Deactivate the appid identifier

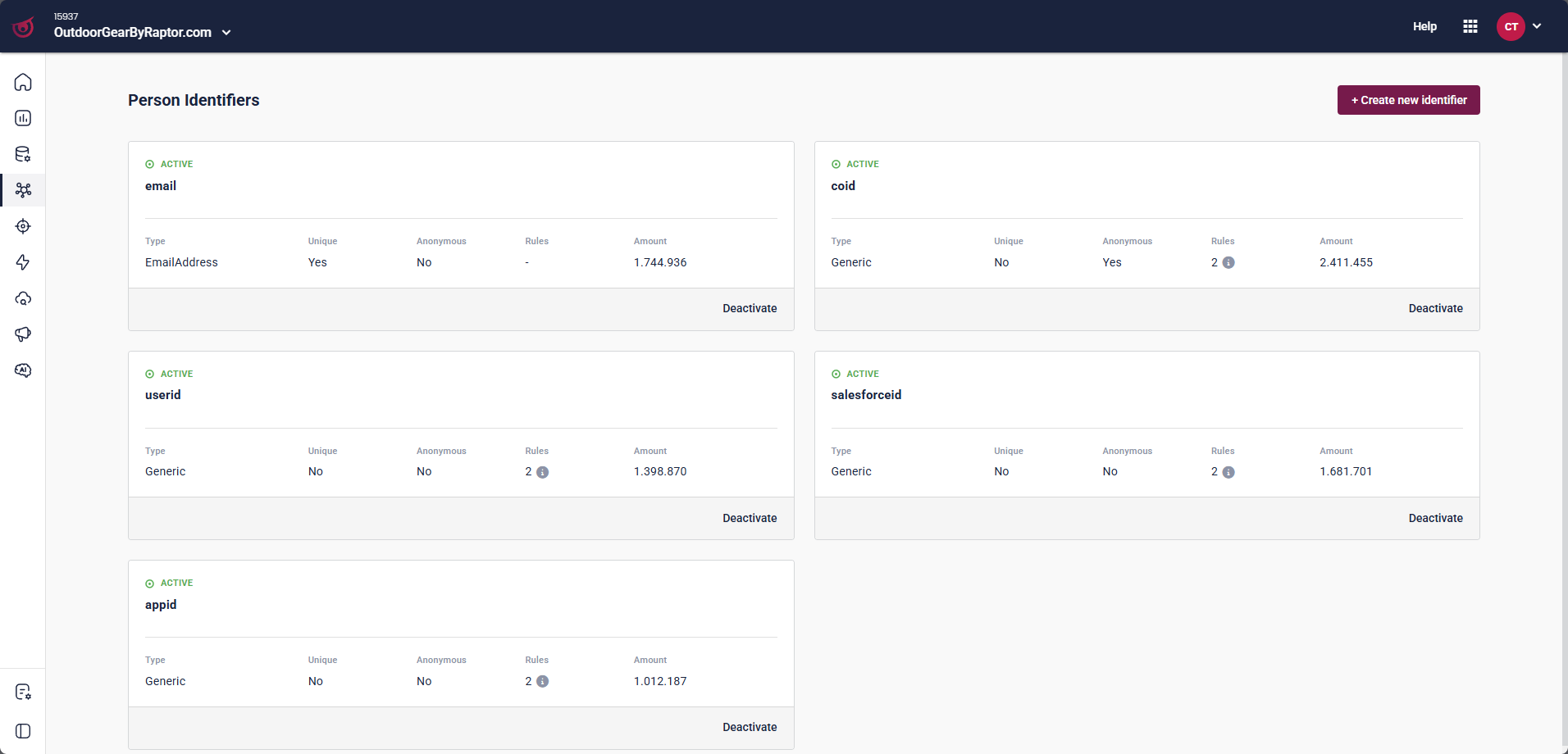[750, 727]
